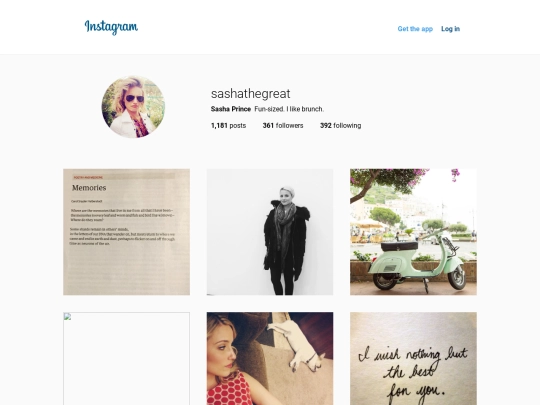540x405 pixels.
Task: Open the 392 following list
Action: pos(341,126)
